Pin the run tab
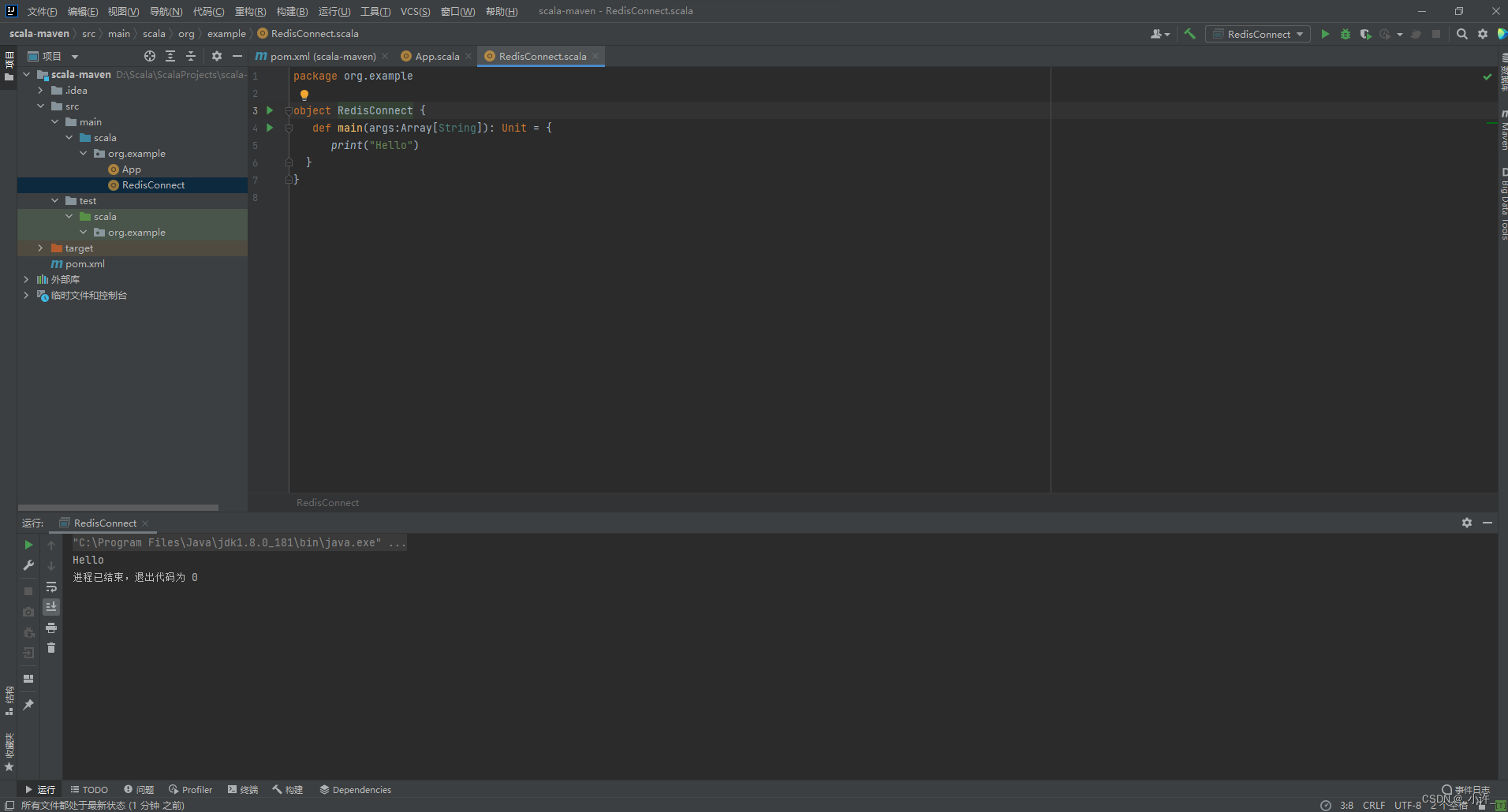Screen dimensions: 1508x812 point(28,704)
